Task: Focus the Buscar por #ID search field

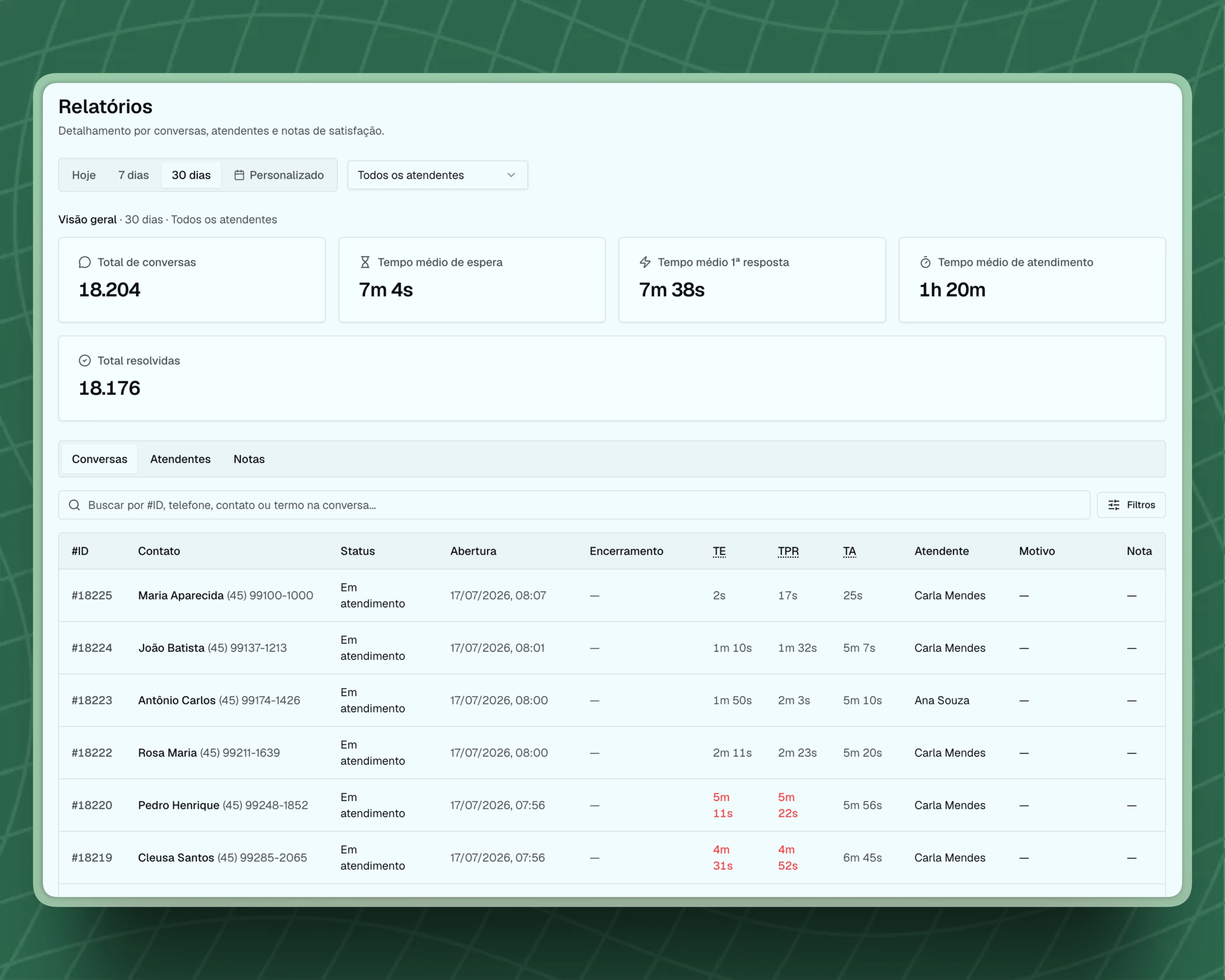Action: (574, 505)
